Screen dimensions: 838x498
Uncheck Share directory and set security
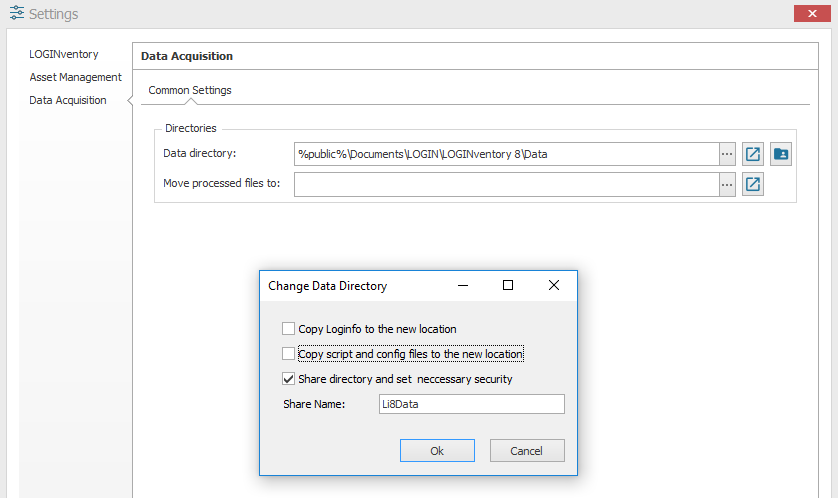pyautogui.click(x=289, y=379)
